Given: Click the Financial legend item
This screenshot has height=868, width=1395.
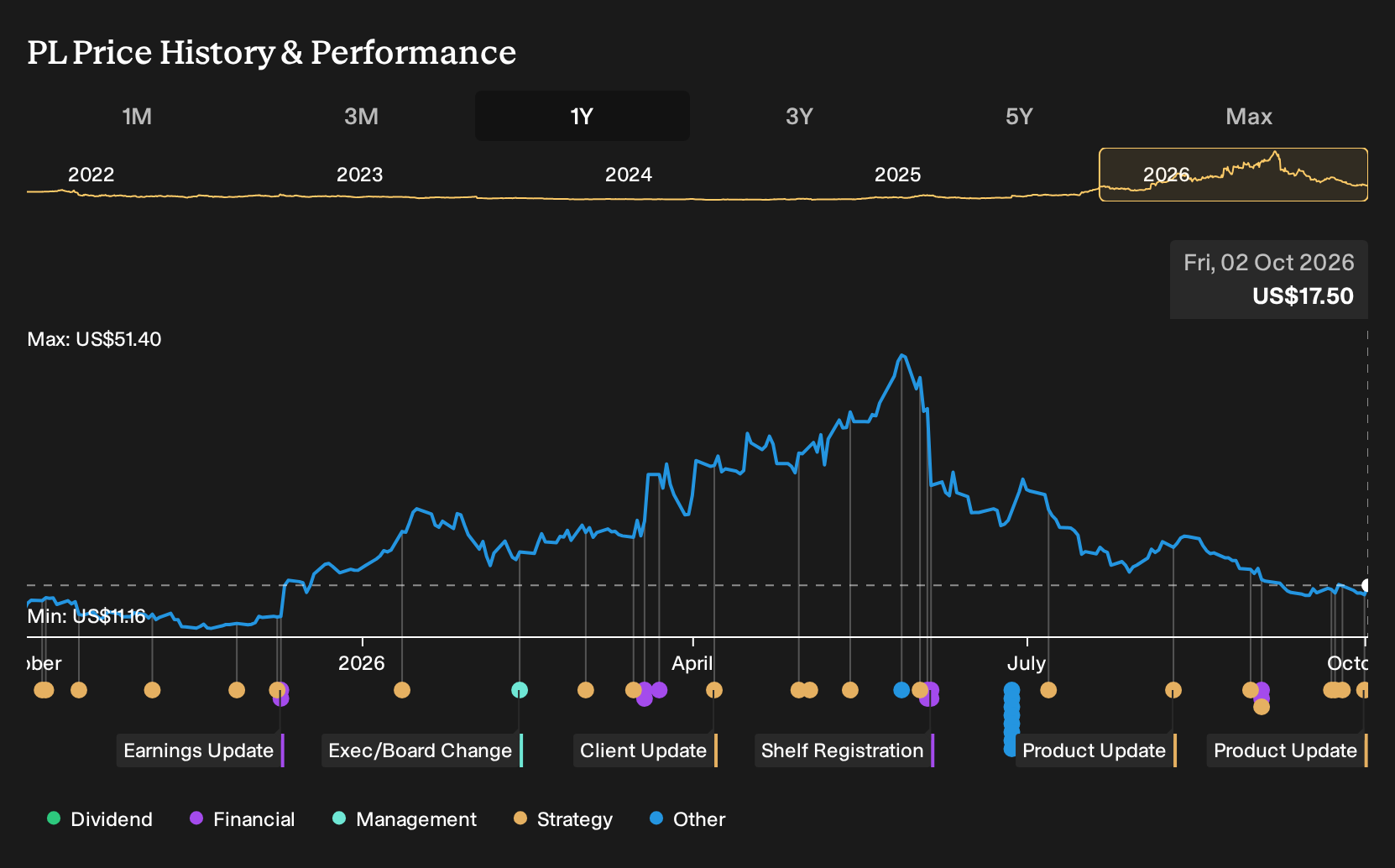Looking at the screenshot, I should coord(243,819).
